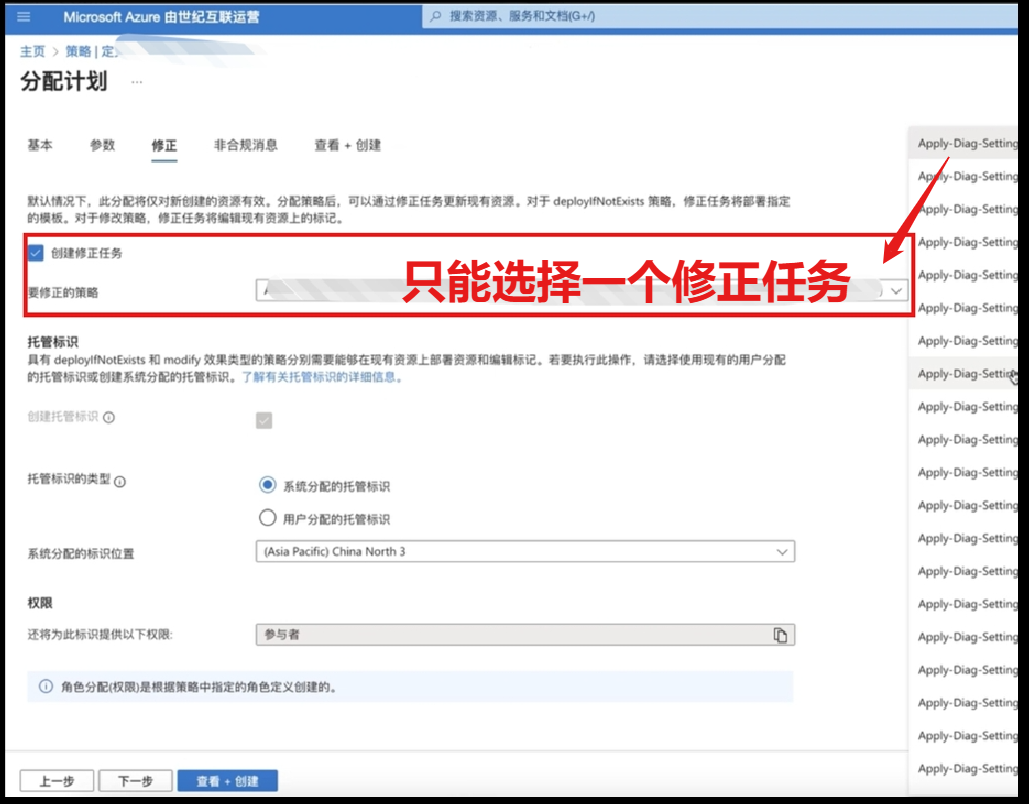Image resolution: width=1029 pixels, height=804 pixels.
Task: Expand the 要修正的策略 dropdown arrow
Action: (896, 291)
